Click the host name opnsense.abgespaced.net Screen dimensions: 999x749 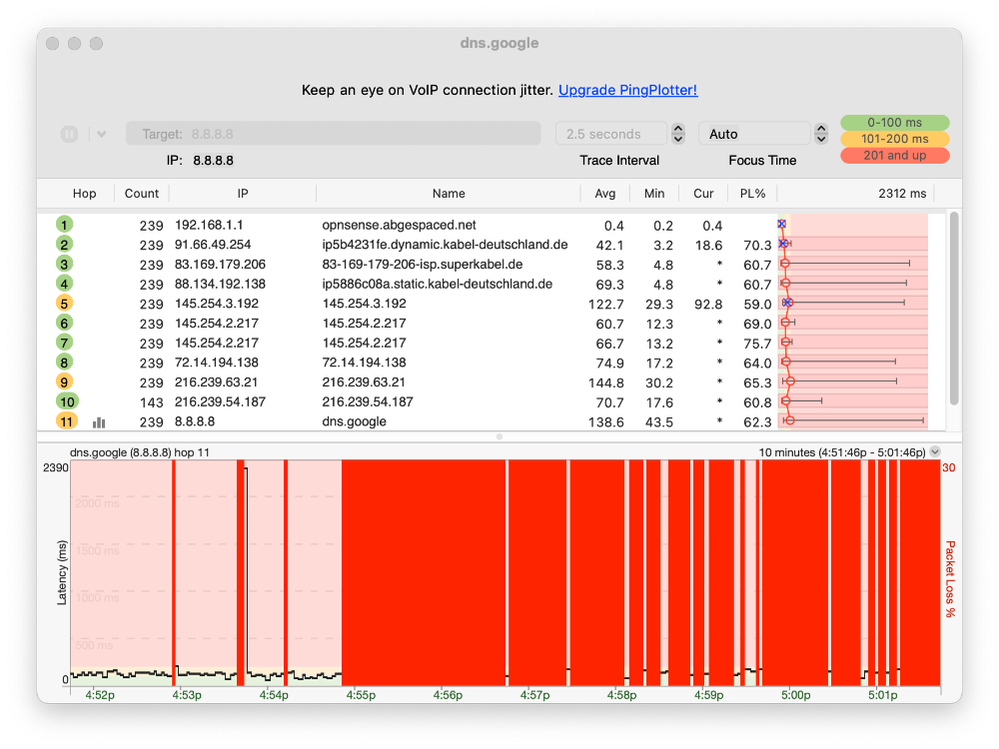pyautogui.click(x=399, y=225)
